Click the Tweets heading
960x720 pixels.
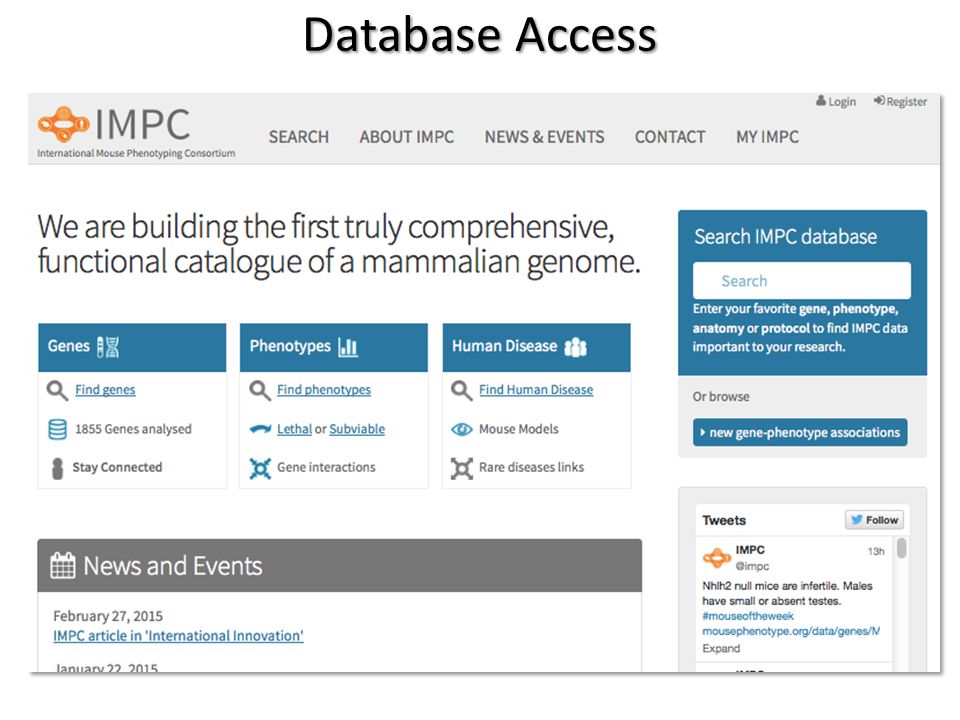(724, 520)
